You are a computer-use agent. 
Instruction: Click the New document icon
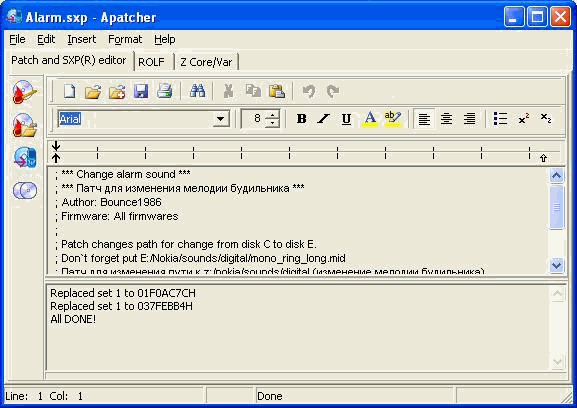(69, 91)
